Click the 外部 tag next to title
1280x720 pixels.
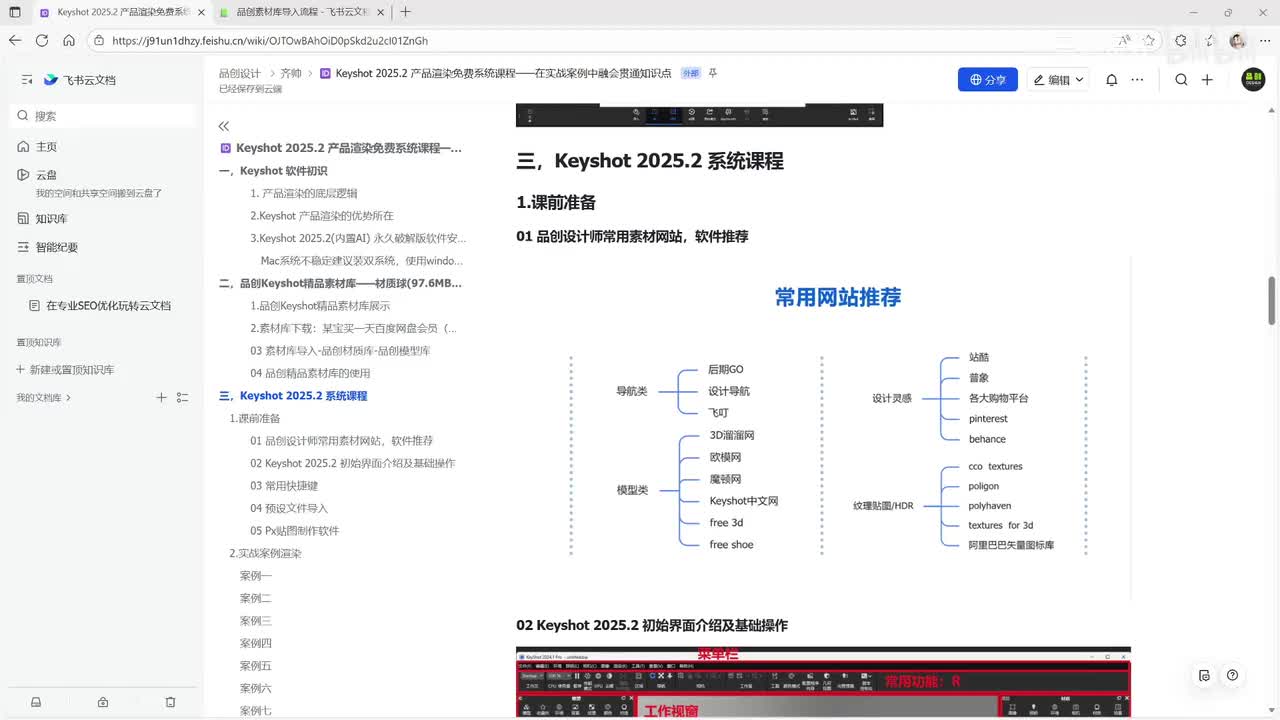pos(690,74)
